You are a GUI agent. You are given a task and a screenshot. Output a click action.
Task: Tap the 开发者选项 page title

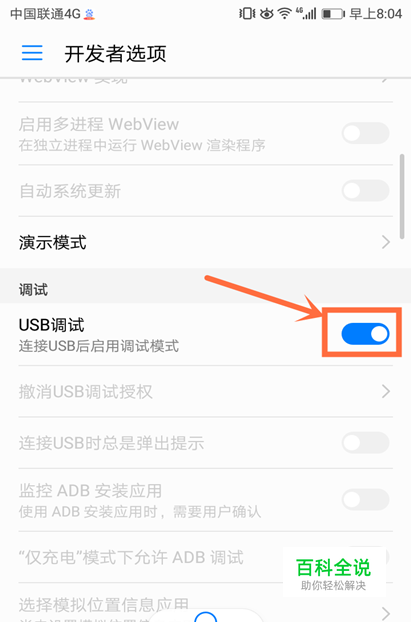coord(115,54)
